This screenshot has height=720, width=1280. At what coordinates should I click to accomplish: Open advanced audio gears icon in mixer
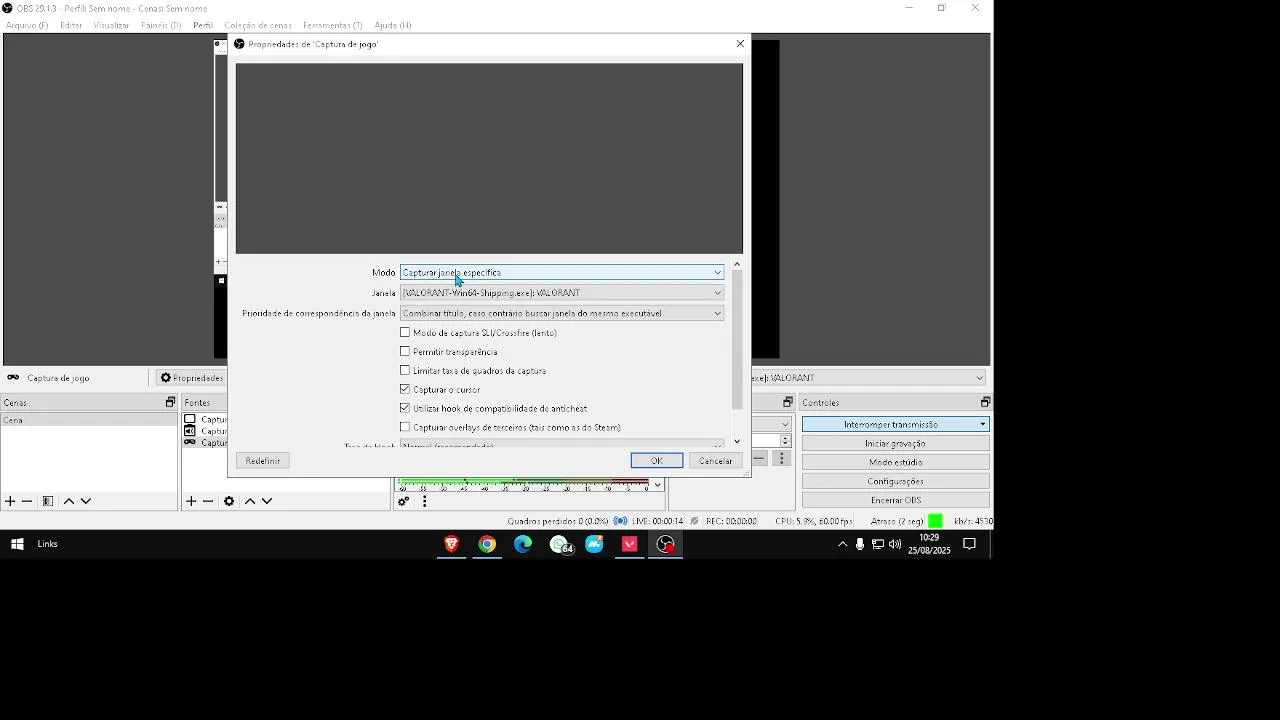click(404, 501)
